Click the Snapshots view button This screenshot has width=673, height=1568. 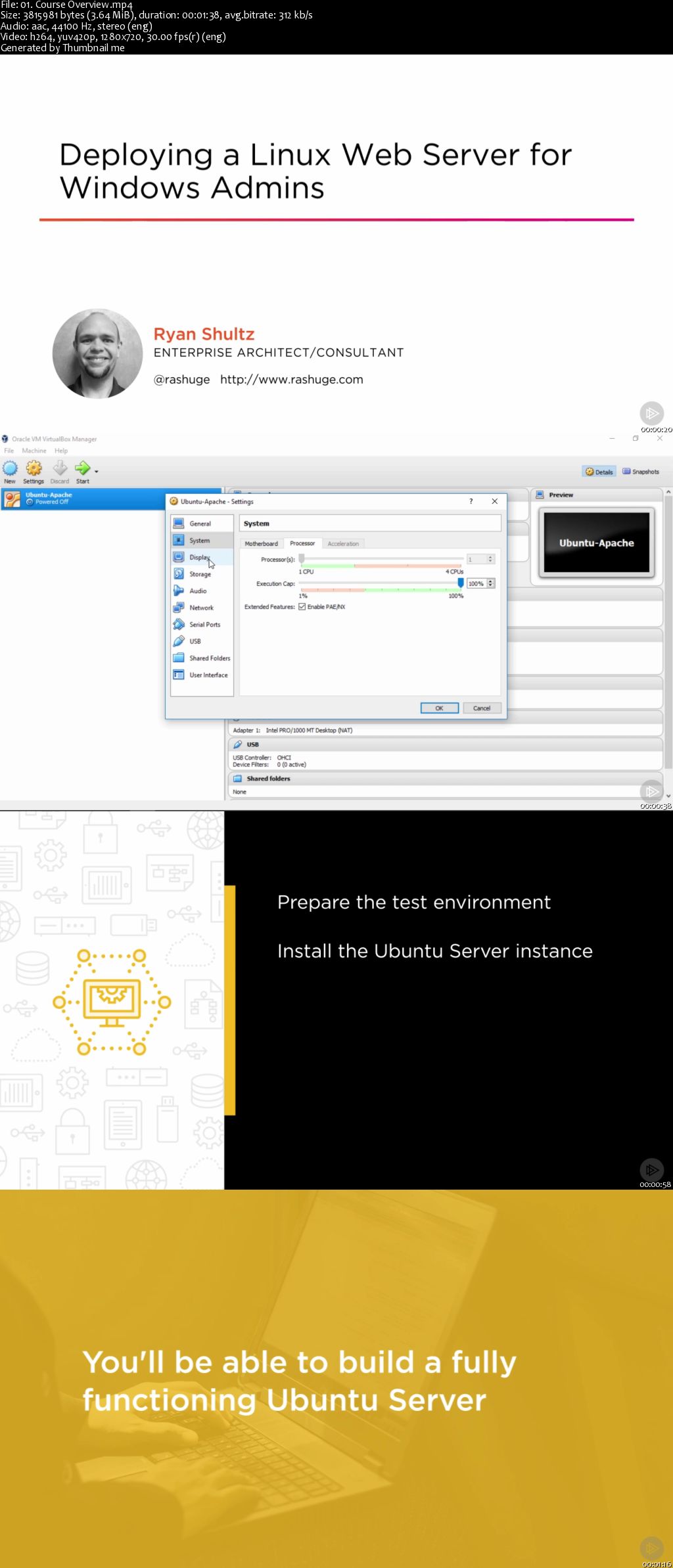(641, 472)
